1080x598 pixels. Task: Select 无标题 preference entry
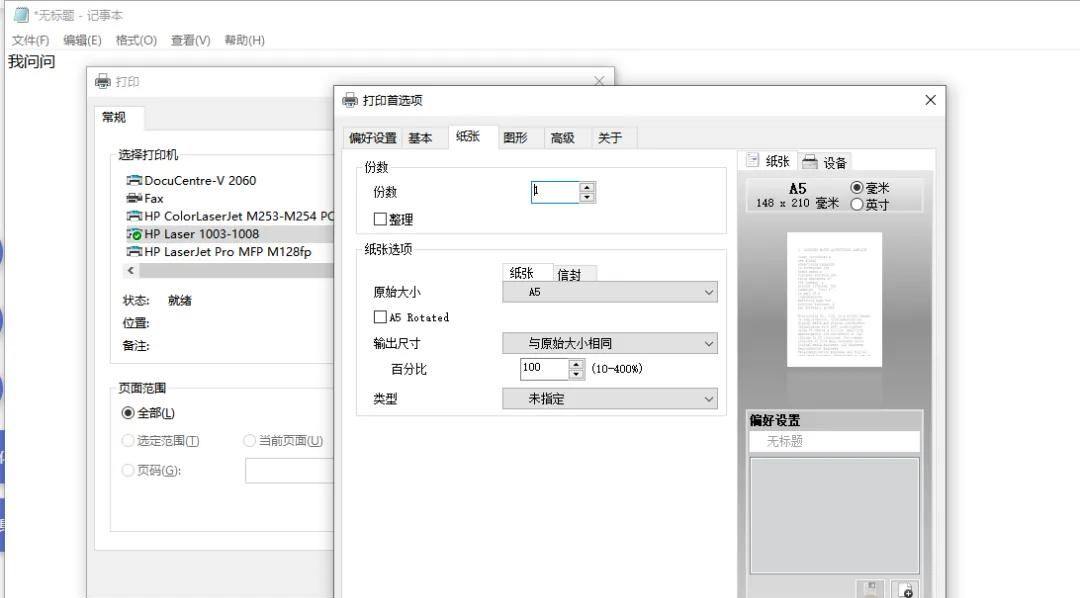tap(834, 441)
